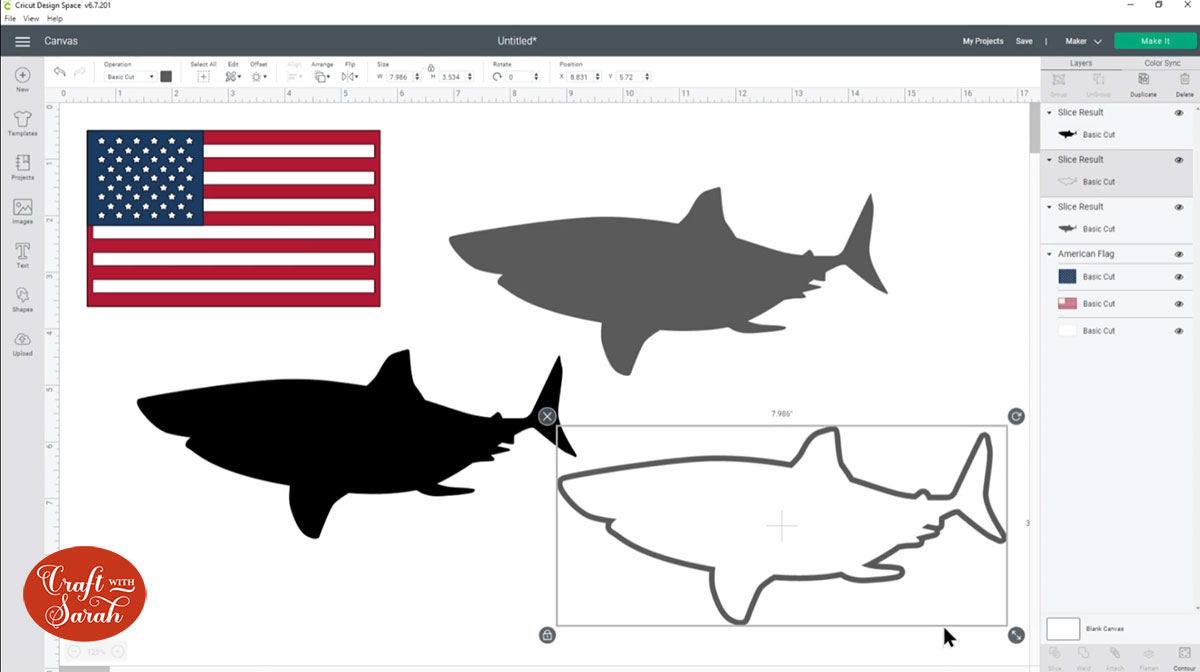Remove selected shark outline with X handle
Image resolution: width=1200 pixels, height=672 pixels.
click(547, 417)
